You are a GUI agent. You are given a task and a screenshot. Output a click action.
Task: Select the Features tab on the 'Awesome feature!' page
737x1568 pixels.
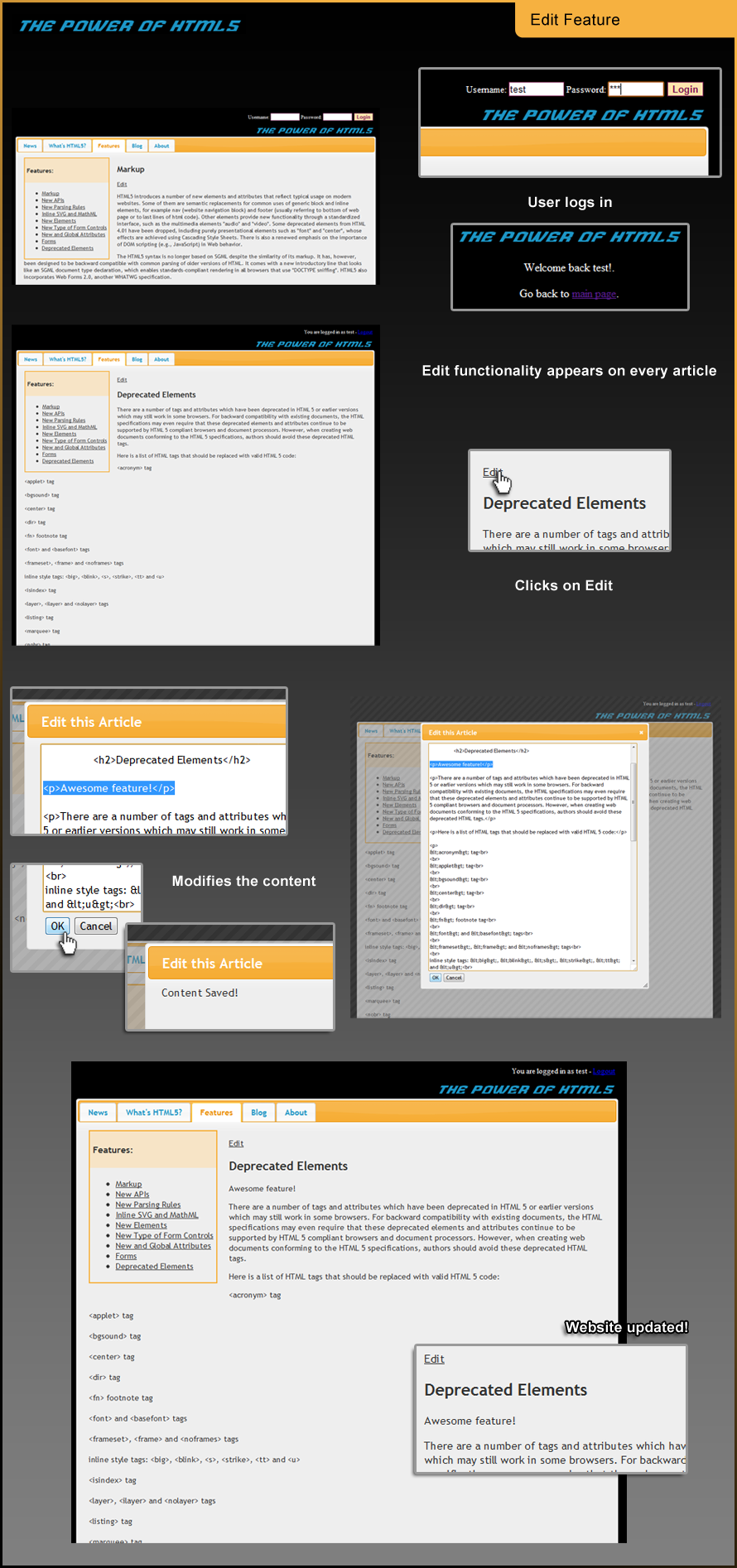[x=216, y=1113]
